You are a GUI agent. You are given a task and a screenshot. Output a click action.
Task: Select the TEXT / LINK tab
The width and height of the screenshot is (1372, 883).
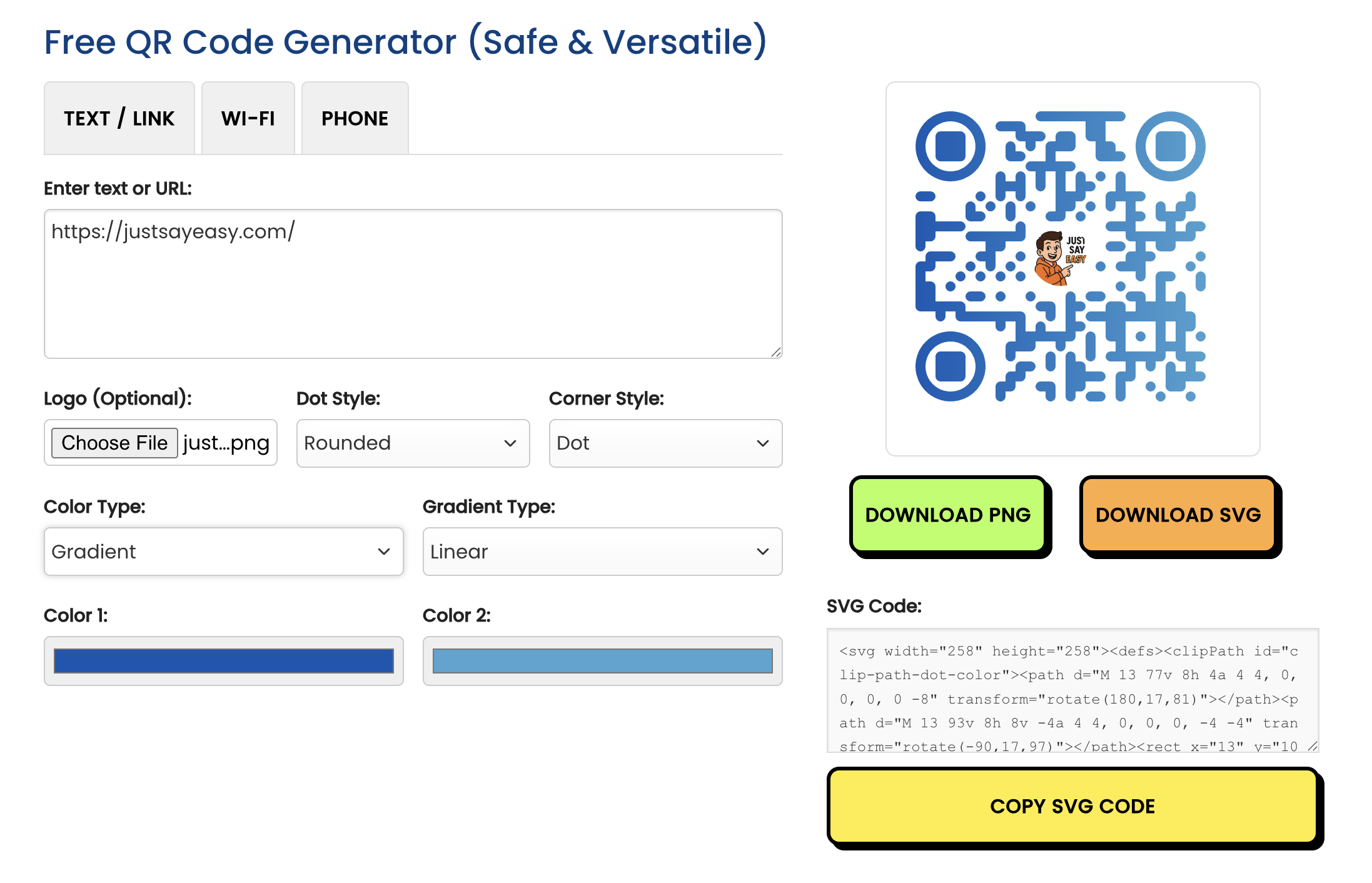119,118
